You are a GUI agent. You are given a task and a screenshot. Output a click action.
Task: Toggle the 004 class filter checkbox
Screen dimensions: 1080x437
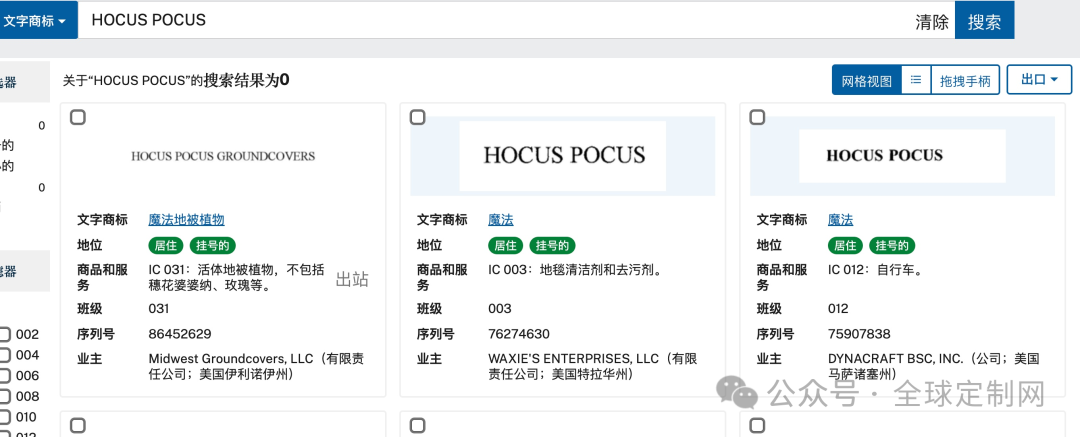pos(5,356)
